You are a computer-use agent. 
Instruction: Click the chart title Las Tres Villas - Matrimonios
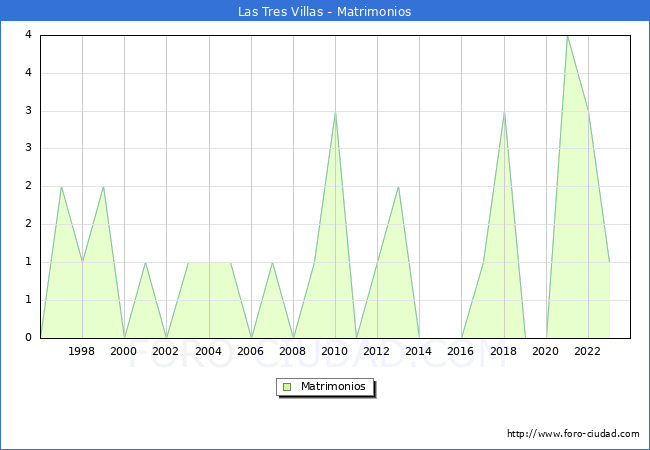(x=325, y=12)
